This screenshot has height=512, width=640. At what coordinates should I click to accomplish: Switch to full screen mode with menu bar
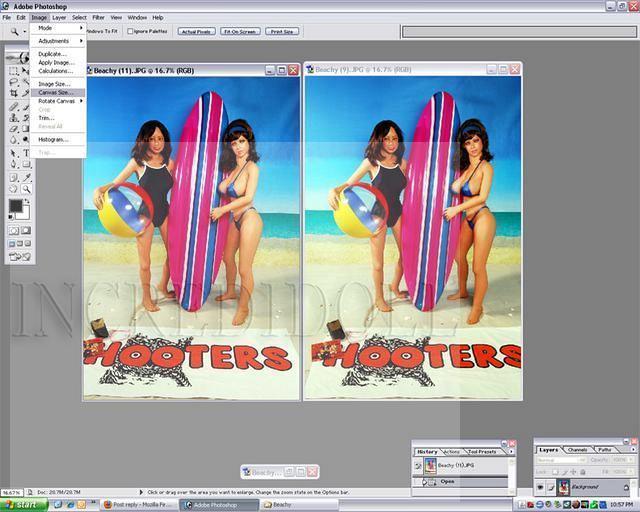pyautogui.click(x=20, y=244)
